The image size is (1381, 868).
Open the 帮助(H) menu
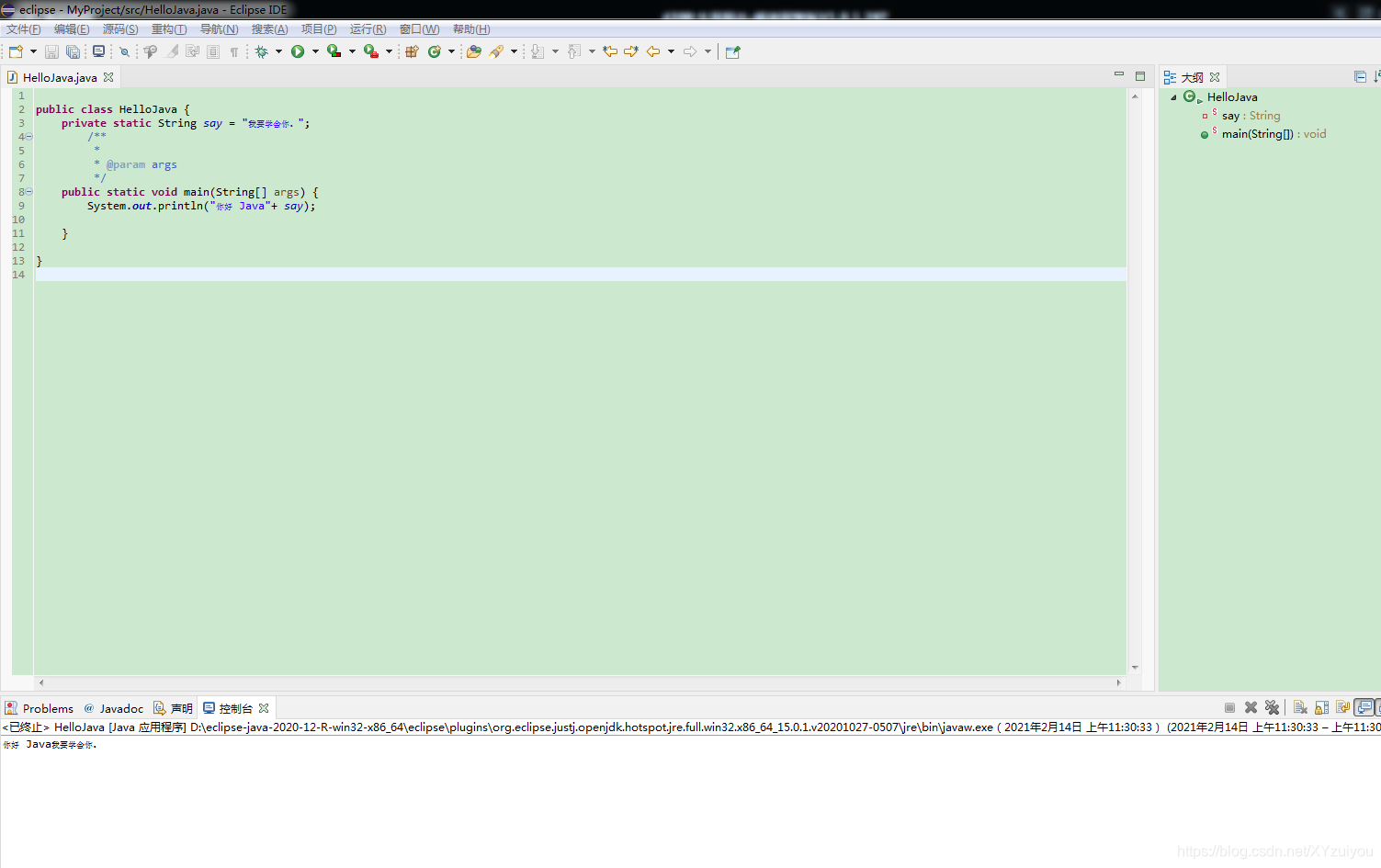471,29
